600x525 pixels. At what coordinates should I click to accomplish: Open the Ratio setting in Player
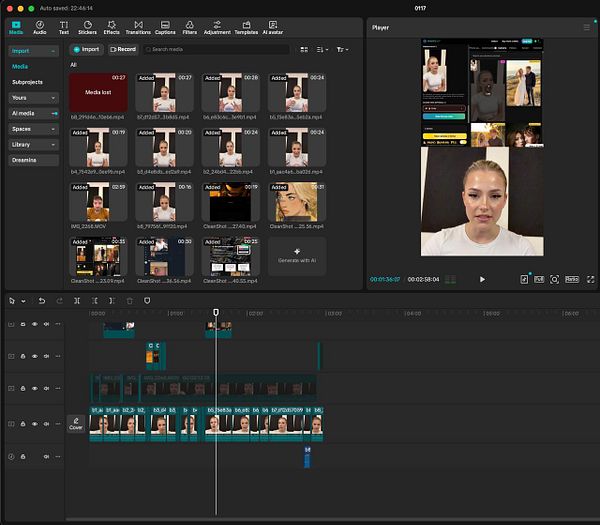(572, 279)
